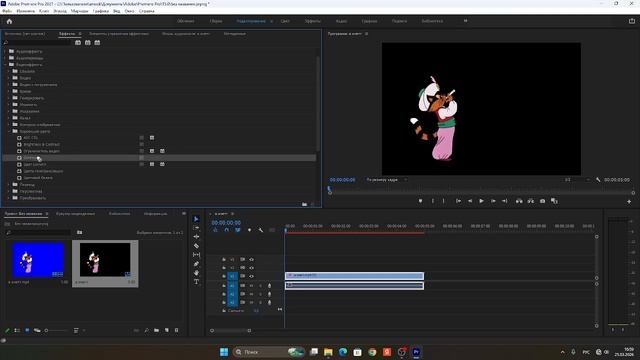Collapse the Коррекция цвета folder

click(x=9, y=131)
